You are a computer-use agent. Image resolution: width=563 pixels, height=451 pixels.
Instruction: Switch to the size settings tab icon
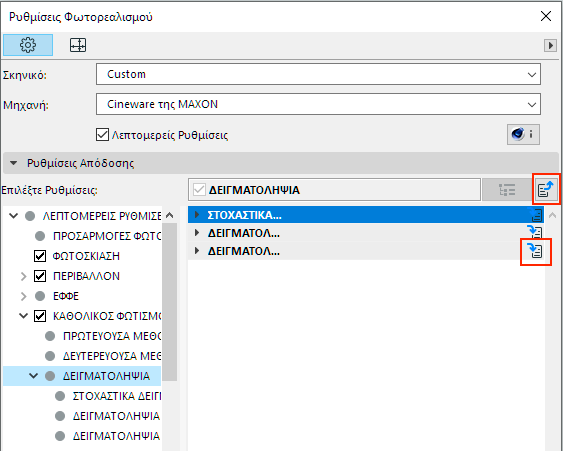coord(78,45)
